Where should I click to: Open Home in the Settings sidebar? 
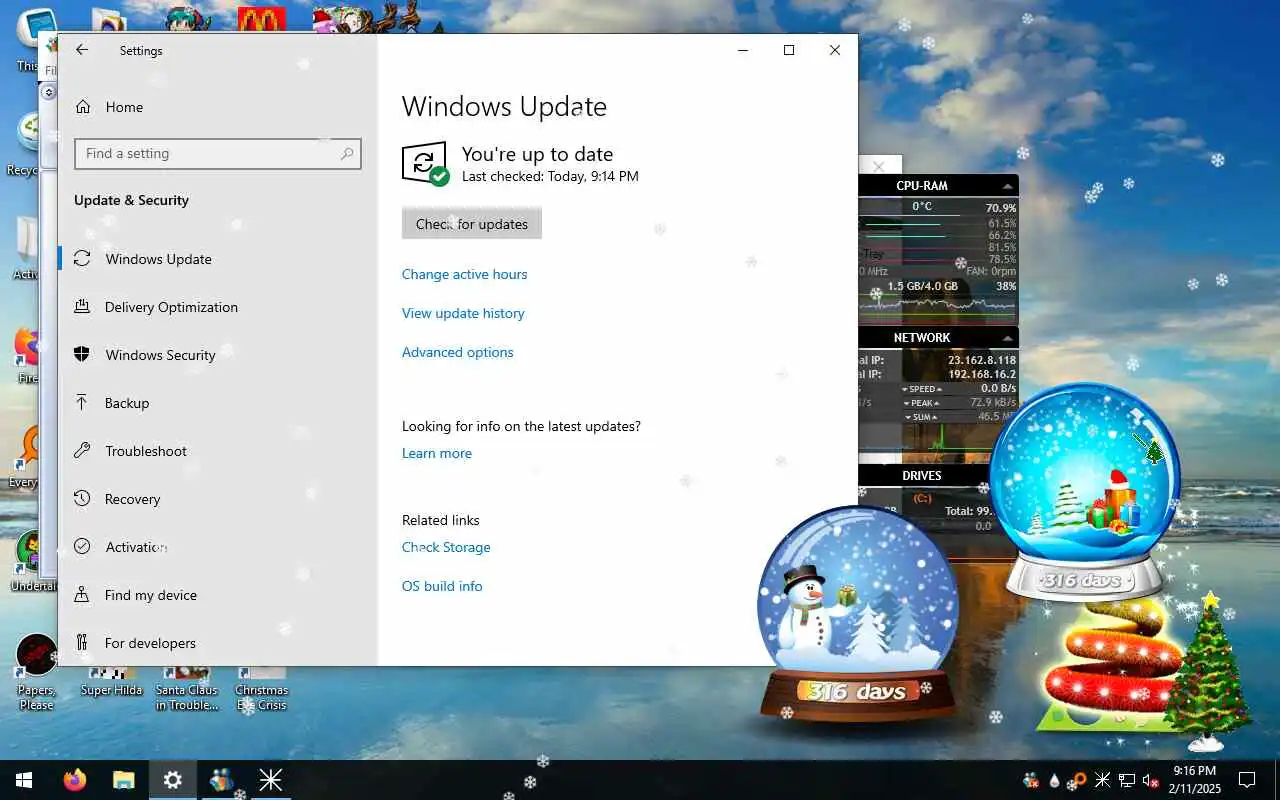[x=124, y=107]
